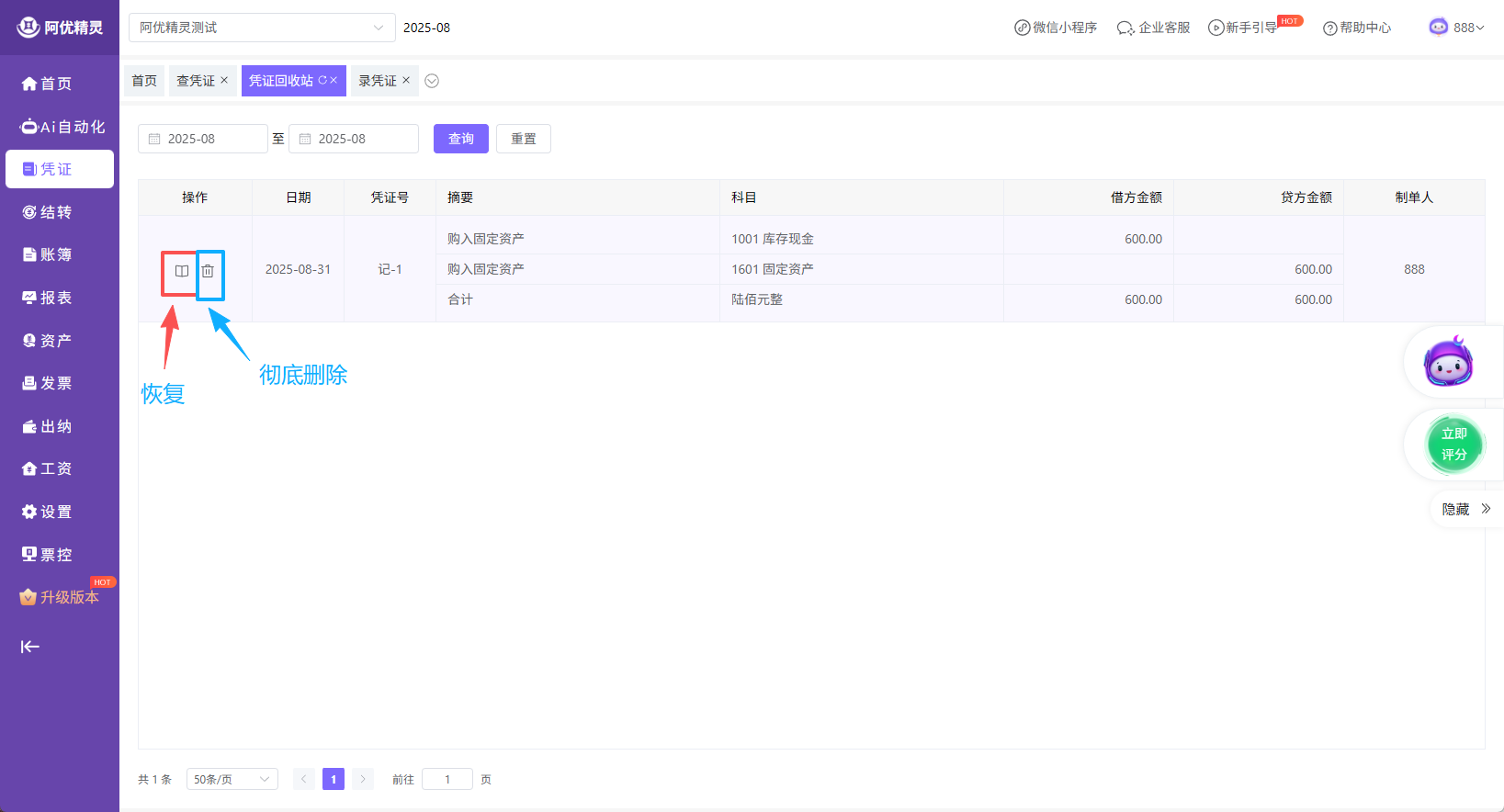
Task: Switch to the 首页 tab
Action: tap(144, 81)
